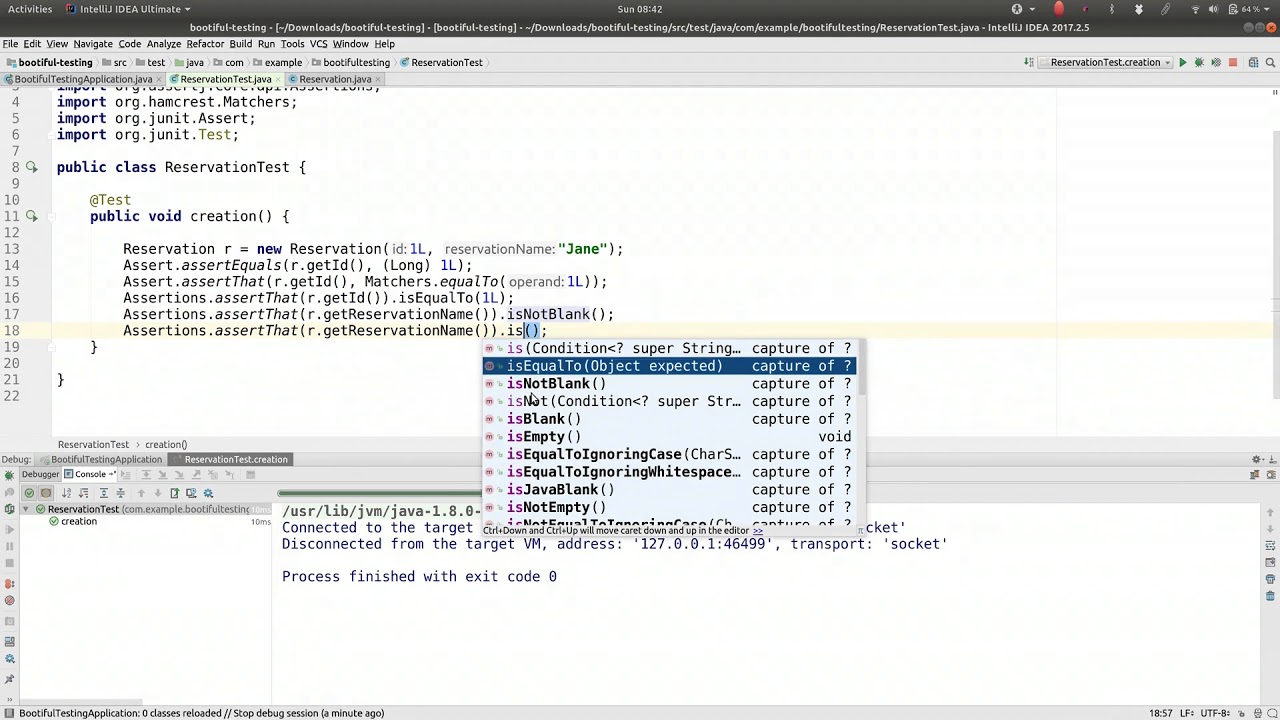Click the UTF-8 file encoding in the status bar
The height and width of the screenshot is (720, 1280).
[1215, 713]
